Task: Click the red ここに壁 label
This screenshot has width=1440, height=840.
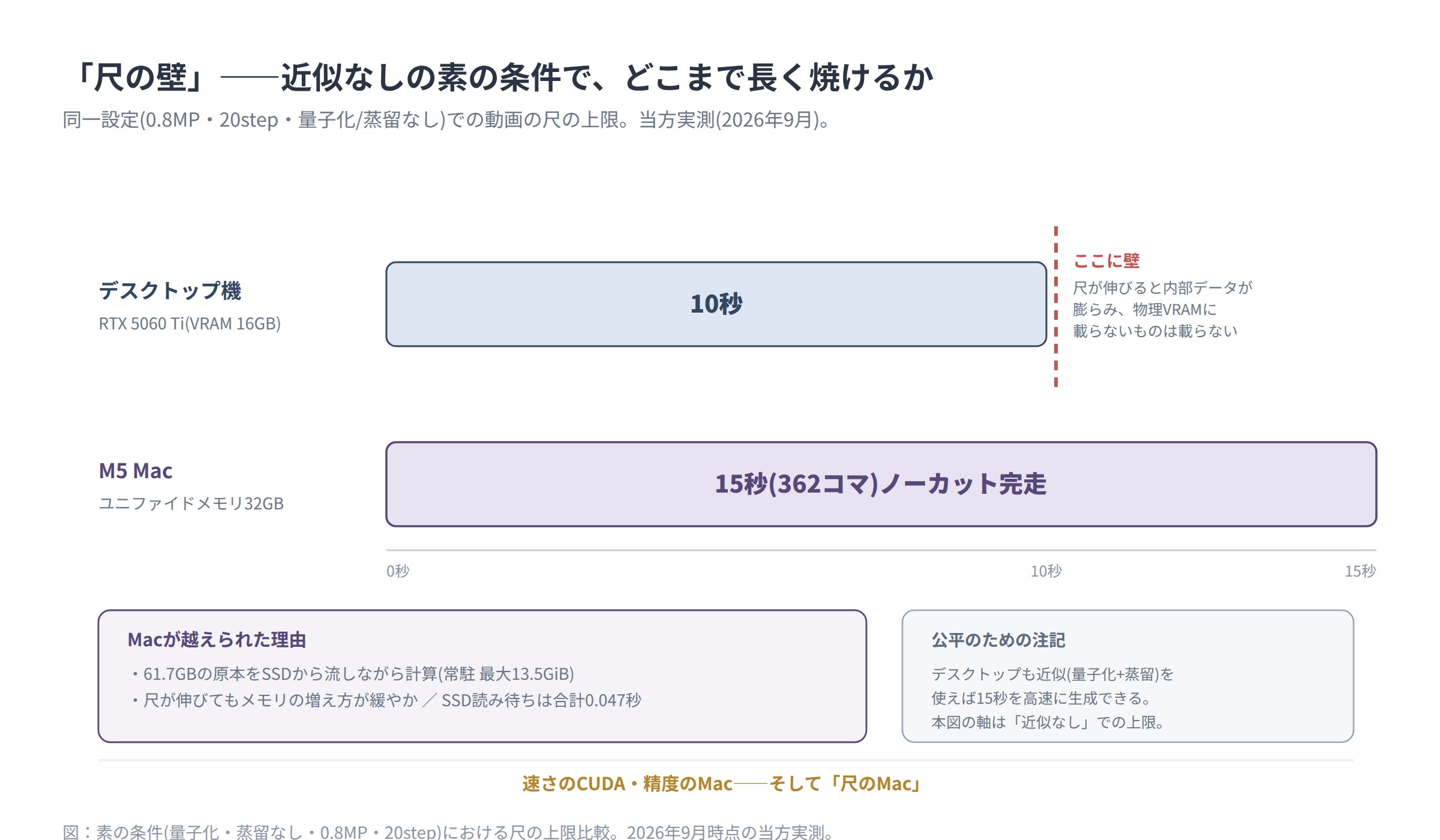Action: coord(1106,261)
